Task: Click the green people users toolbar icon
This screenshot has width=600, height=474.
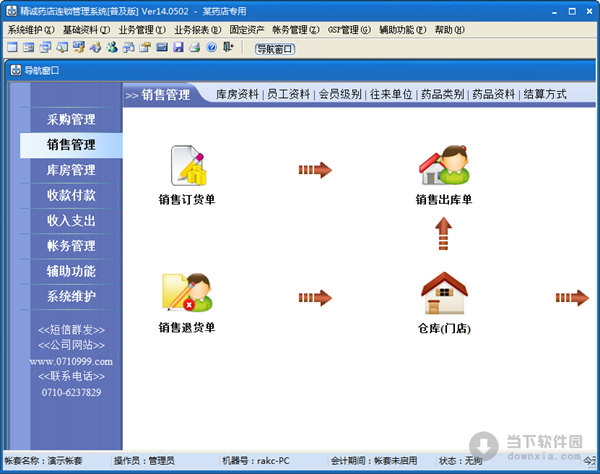Action: 112,47
